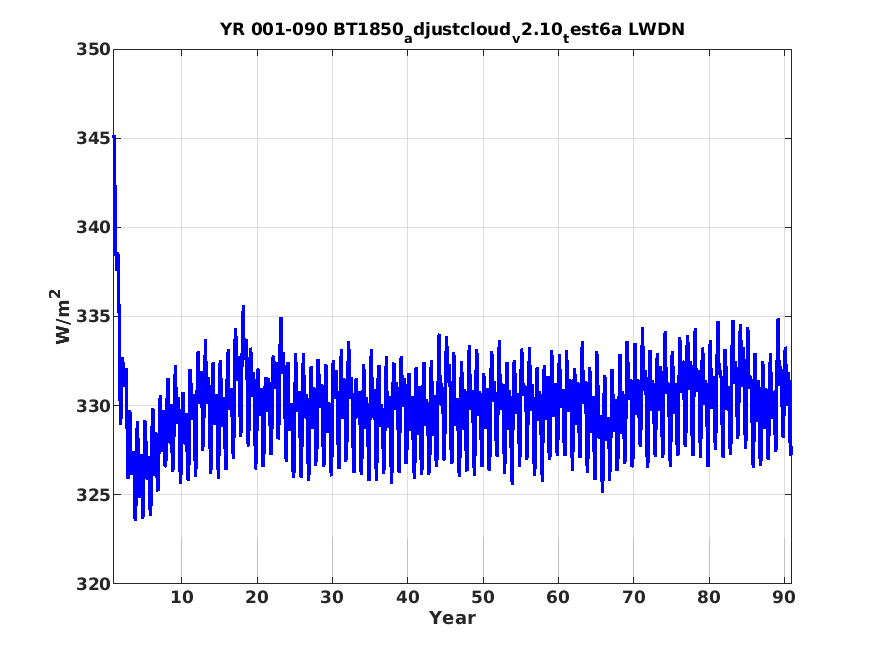Click y-axis tick label 345
875x656 pixels.
[93, 138]
